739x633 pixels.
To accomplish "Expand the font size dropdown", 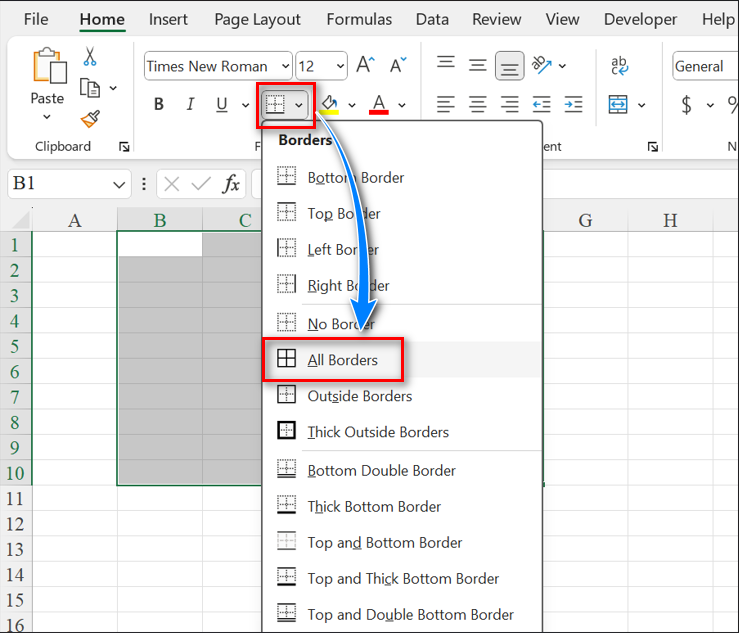I will 340,67.
